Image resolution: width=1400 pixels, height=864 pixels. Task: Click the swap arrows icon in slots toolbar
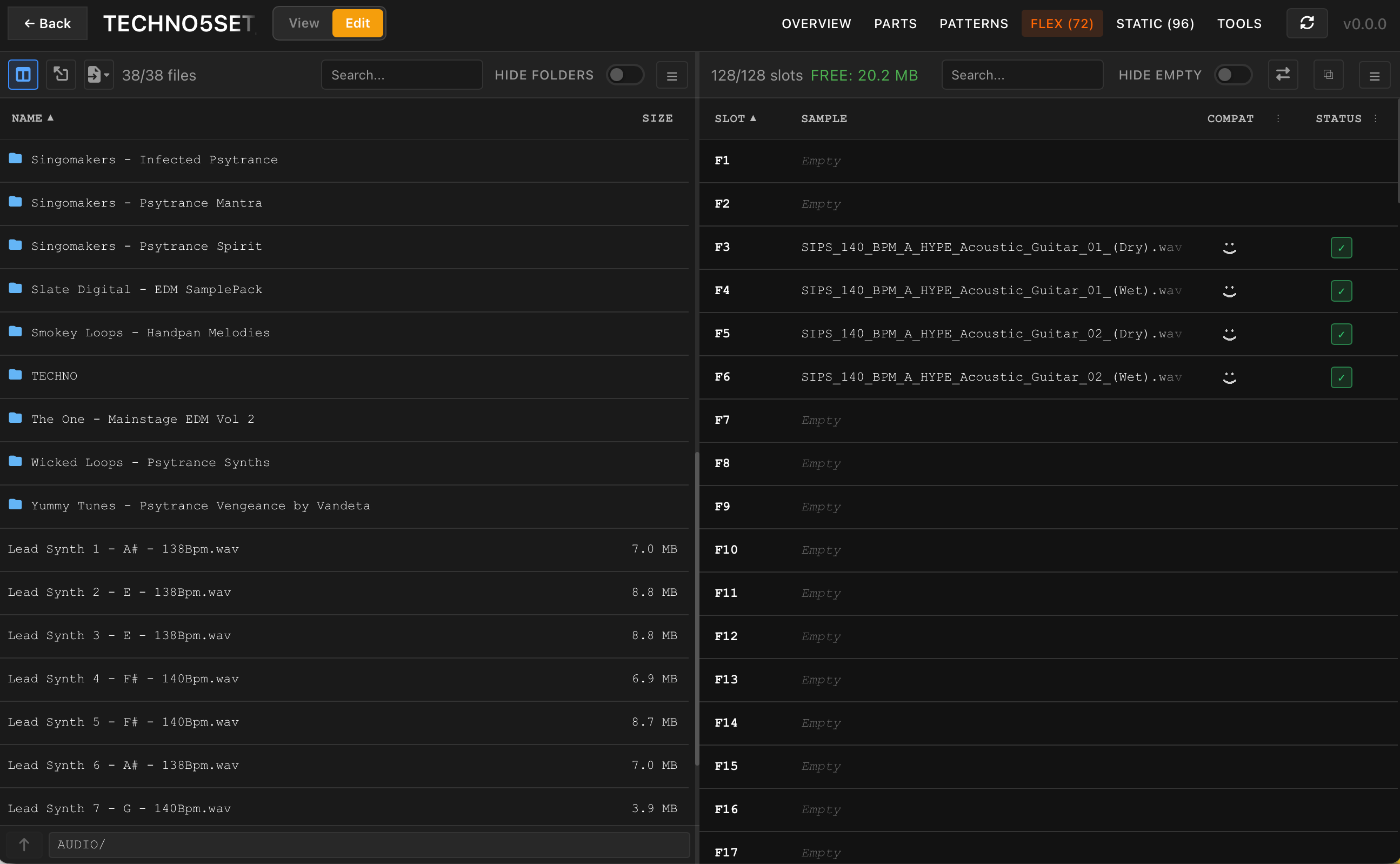point(1283,74)
